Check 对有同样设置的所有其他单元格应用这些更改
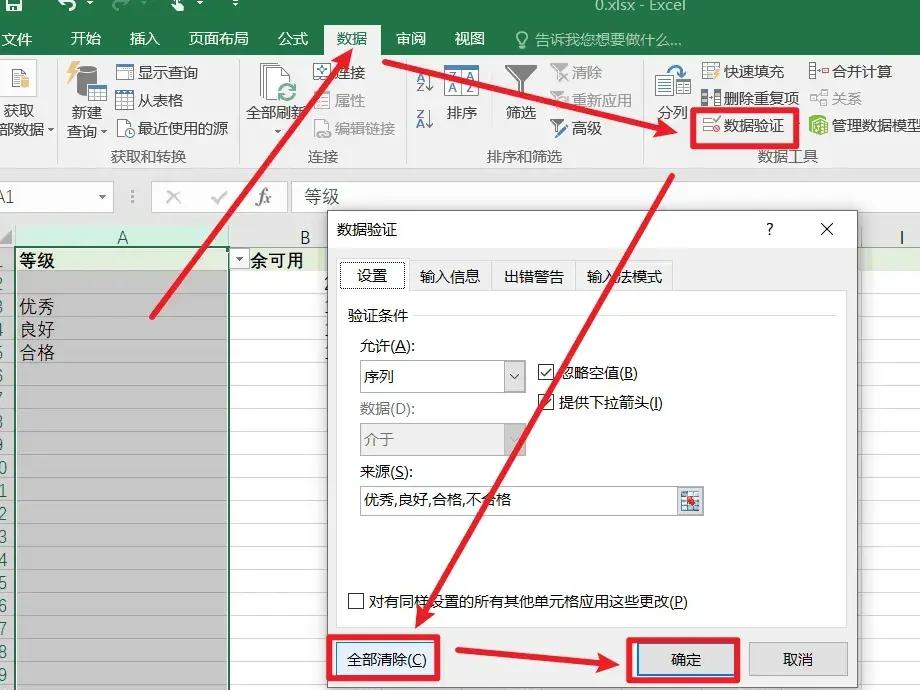Screen dimensions: 920x690 tap(356, 601)
